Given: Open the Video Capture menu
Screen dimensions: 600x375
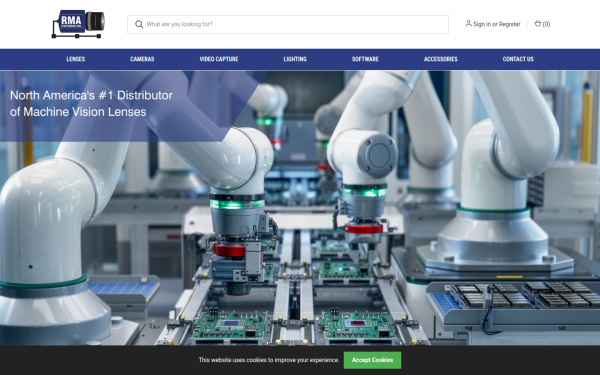Looking at the screenshot, I should coord(219,59).
